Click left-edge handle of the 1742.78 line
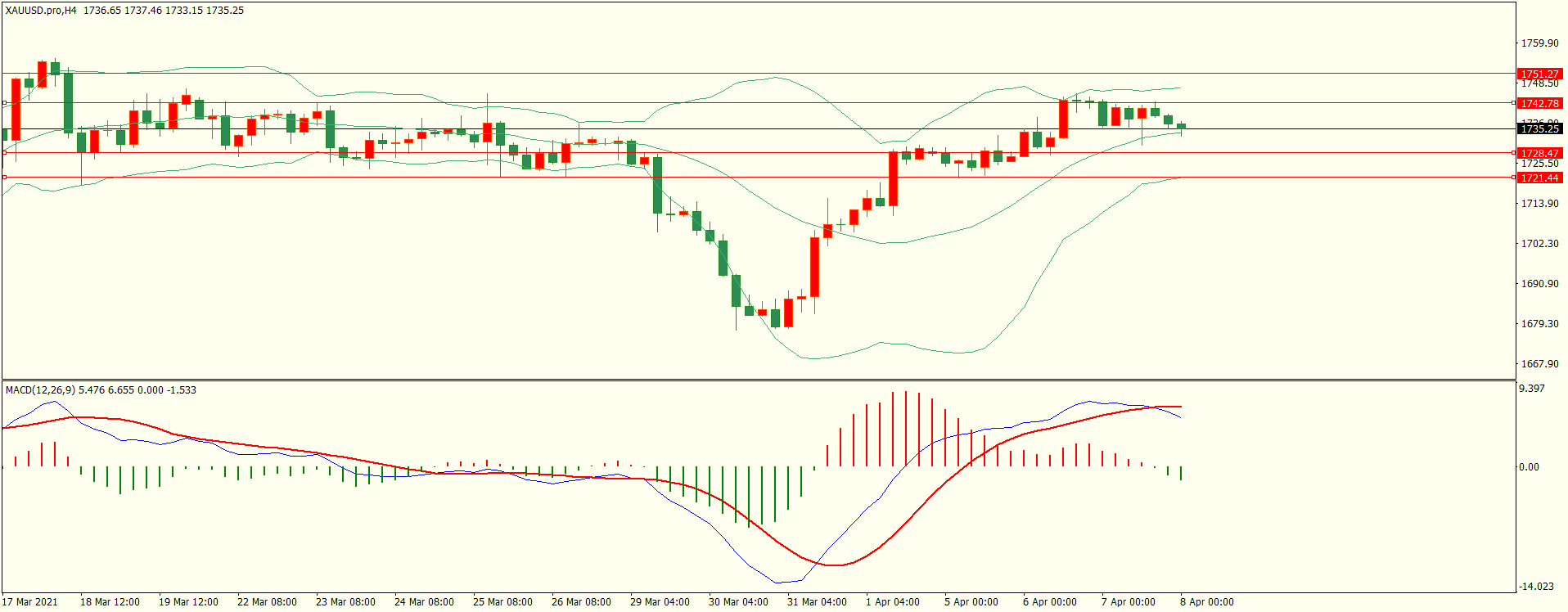1568x612 pixels. (x=4, y=103)
